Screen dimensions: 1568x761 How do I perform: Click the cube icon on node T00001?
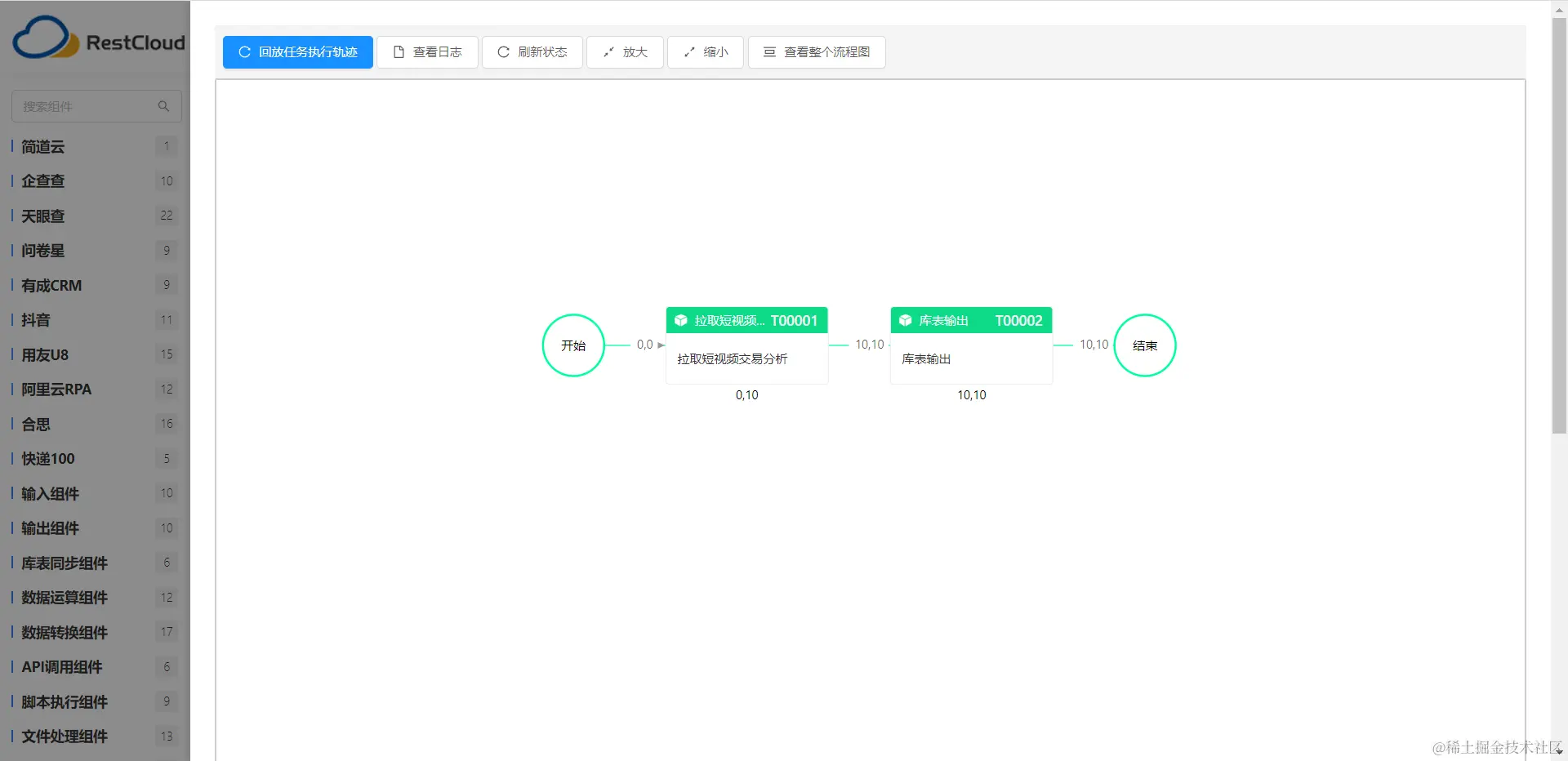click(x=680, y=321)
